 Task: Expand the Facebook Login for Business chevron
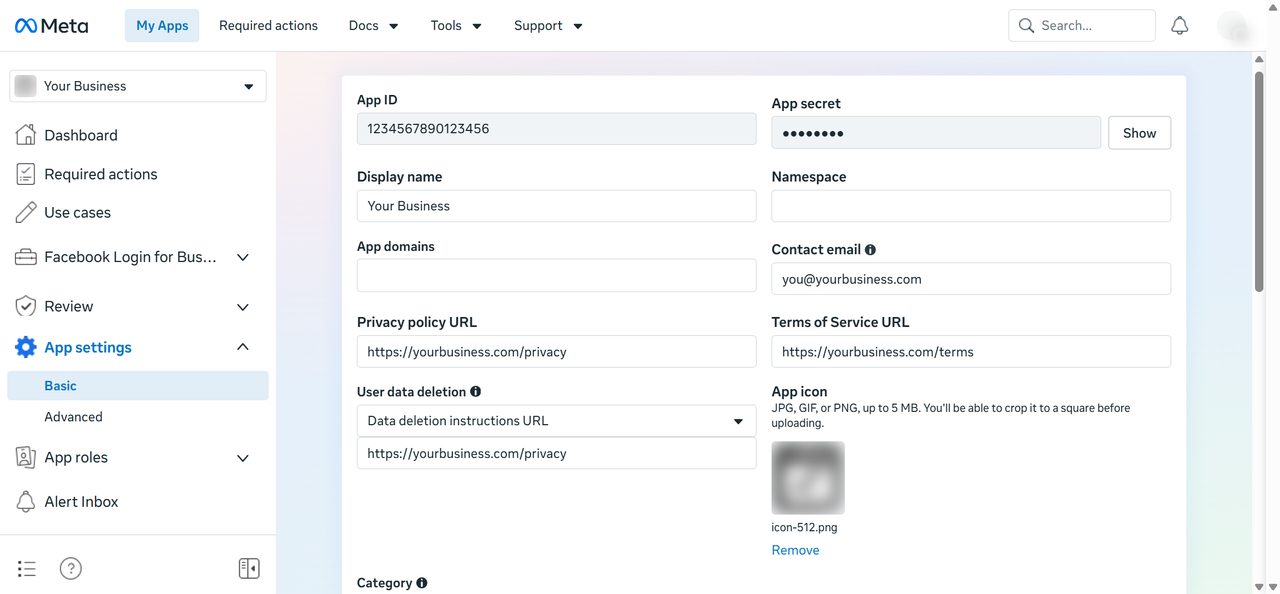(x=242, y=257)
